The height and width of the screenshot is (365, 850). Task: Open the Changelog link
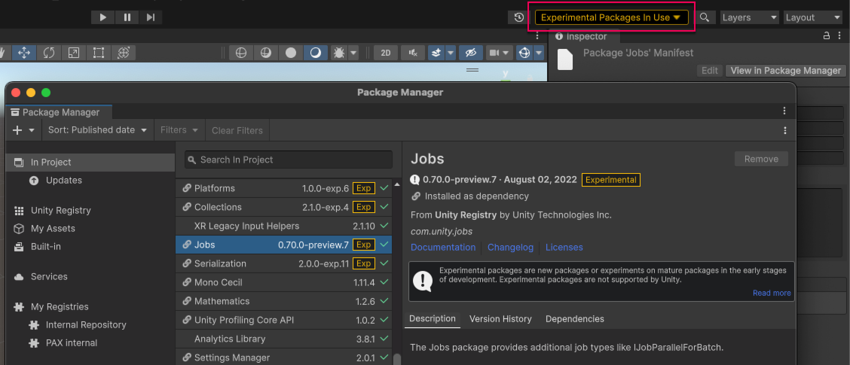tap(510, 247)
